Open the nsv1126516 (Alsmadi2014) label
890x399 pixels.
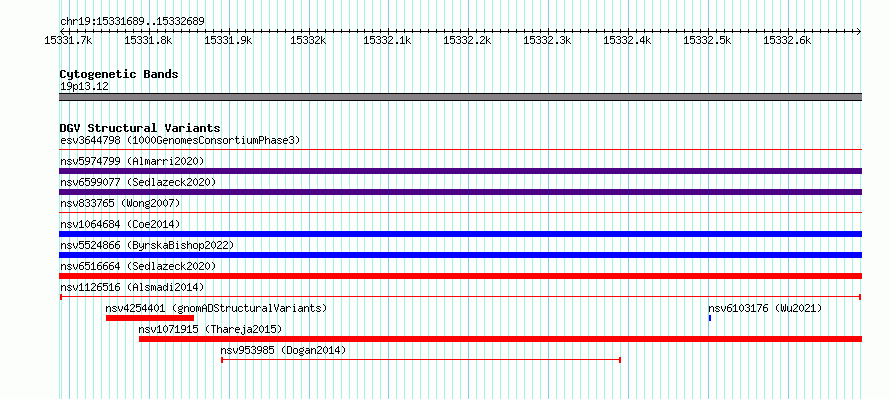point(132,287)
